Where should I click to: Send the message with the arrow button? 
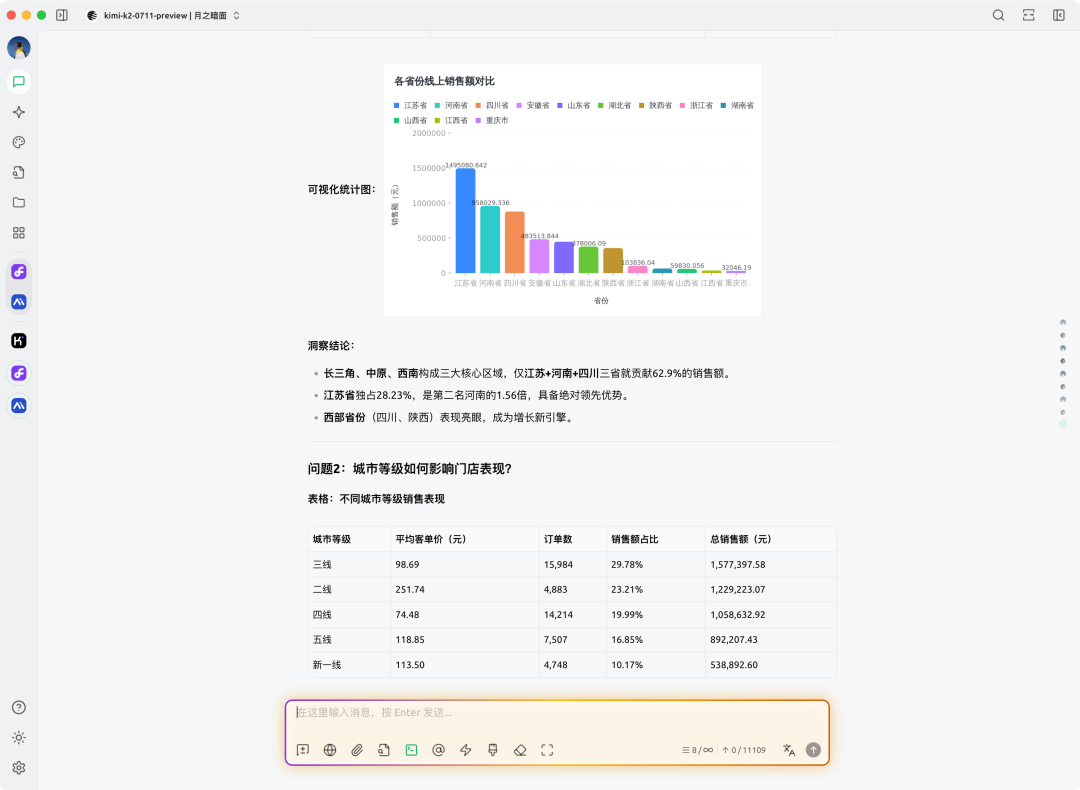click(x=813, y=749)
